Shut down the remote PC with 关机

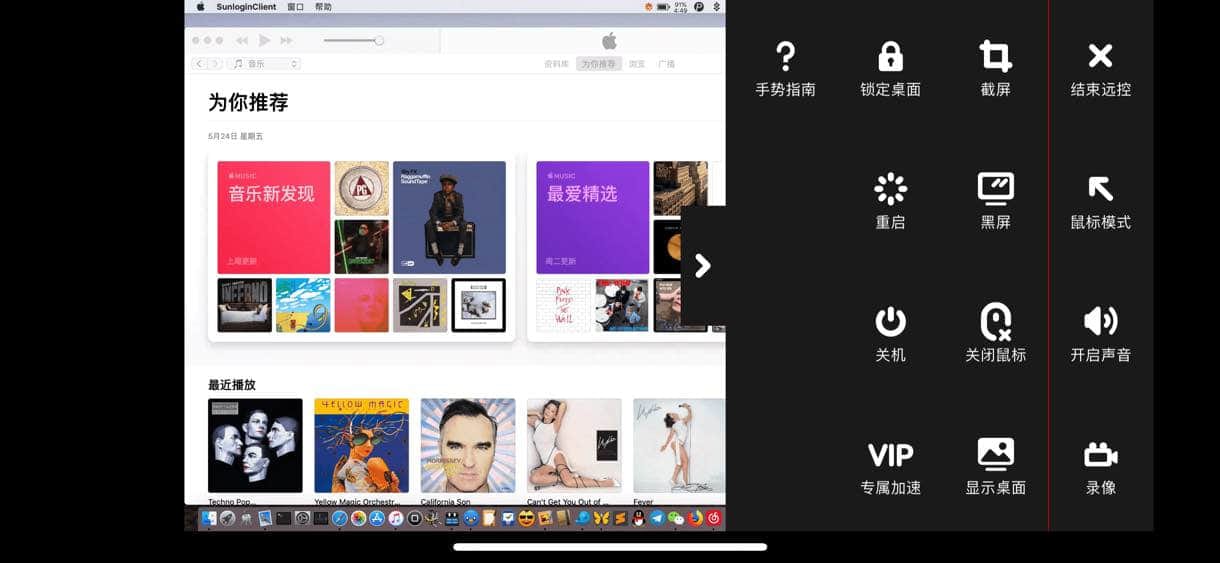pyautogui.click(x=890, y=334)
